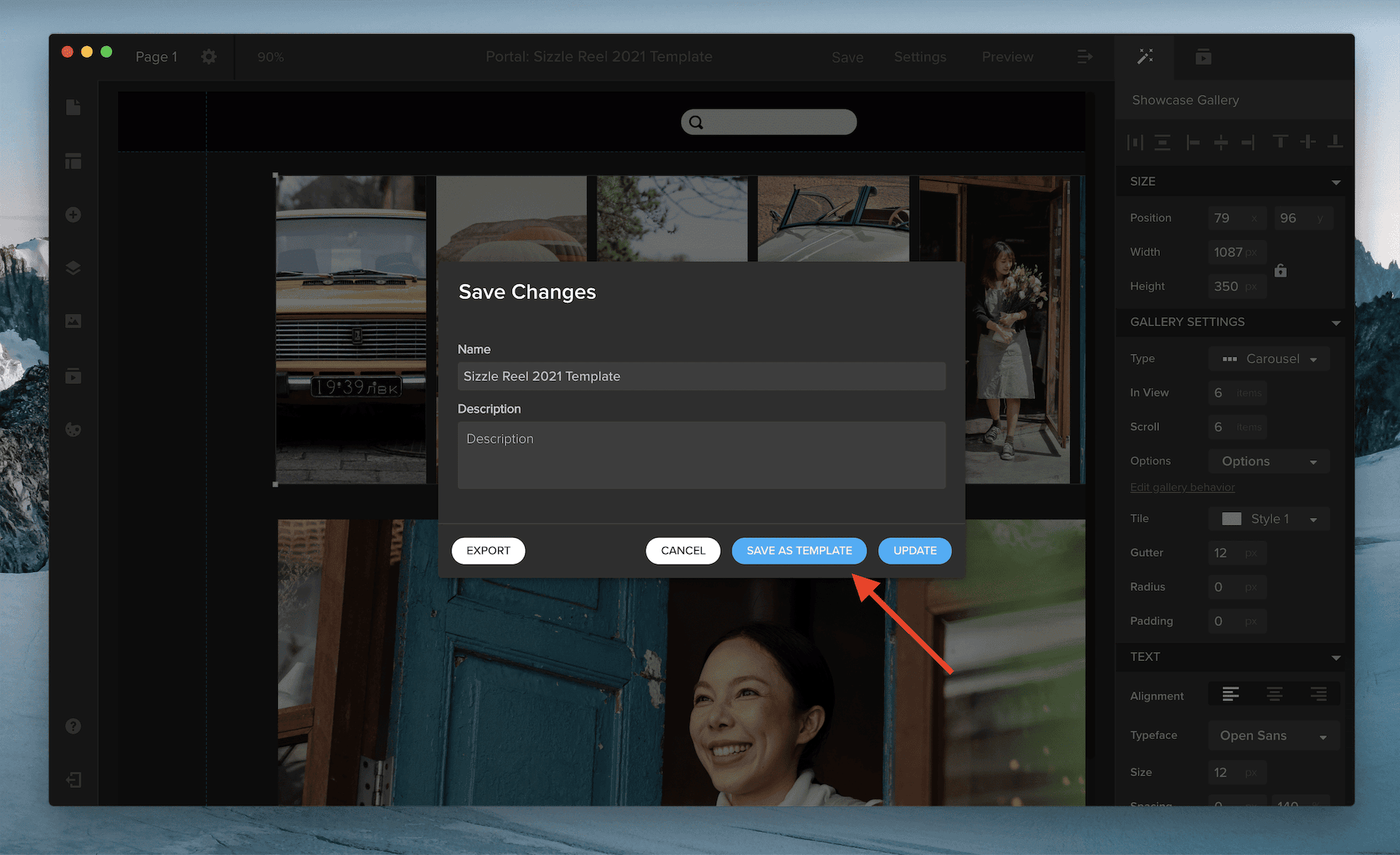The width and height of the screenshot is (1400, 855).
Task: Click the Gutter value field
Action: [x=1237, y=553]
